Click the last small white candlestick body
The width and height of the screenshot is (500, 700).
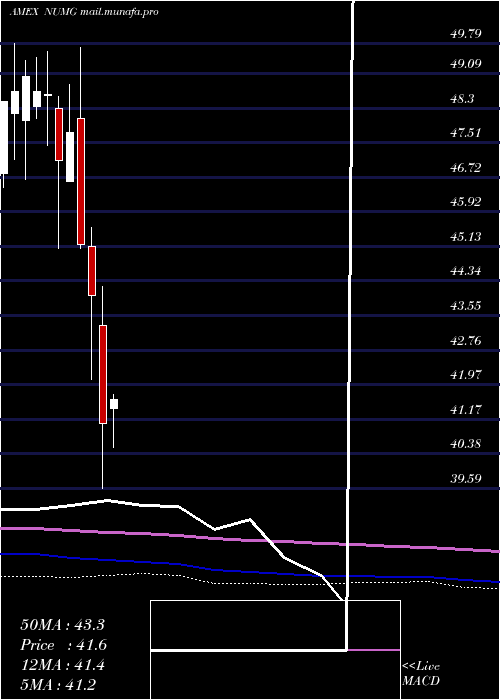(x=114, y=404)
